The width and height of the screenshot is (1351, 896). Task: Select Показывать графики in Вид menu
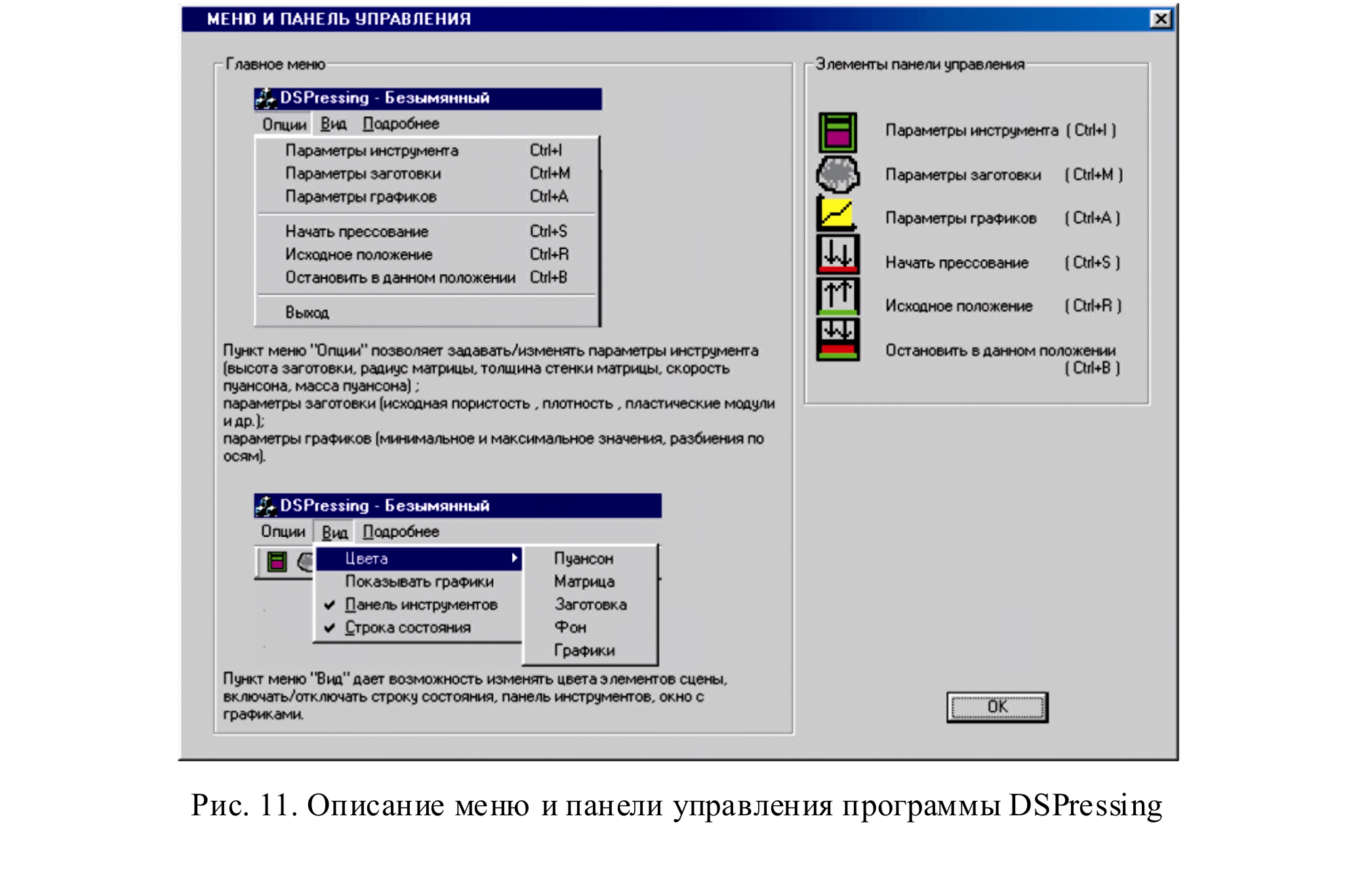(x=419, y=581)
